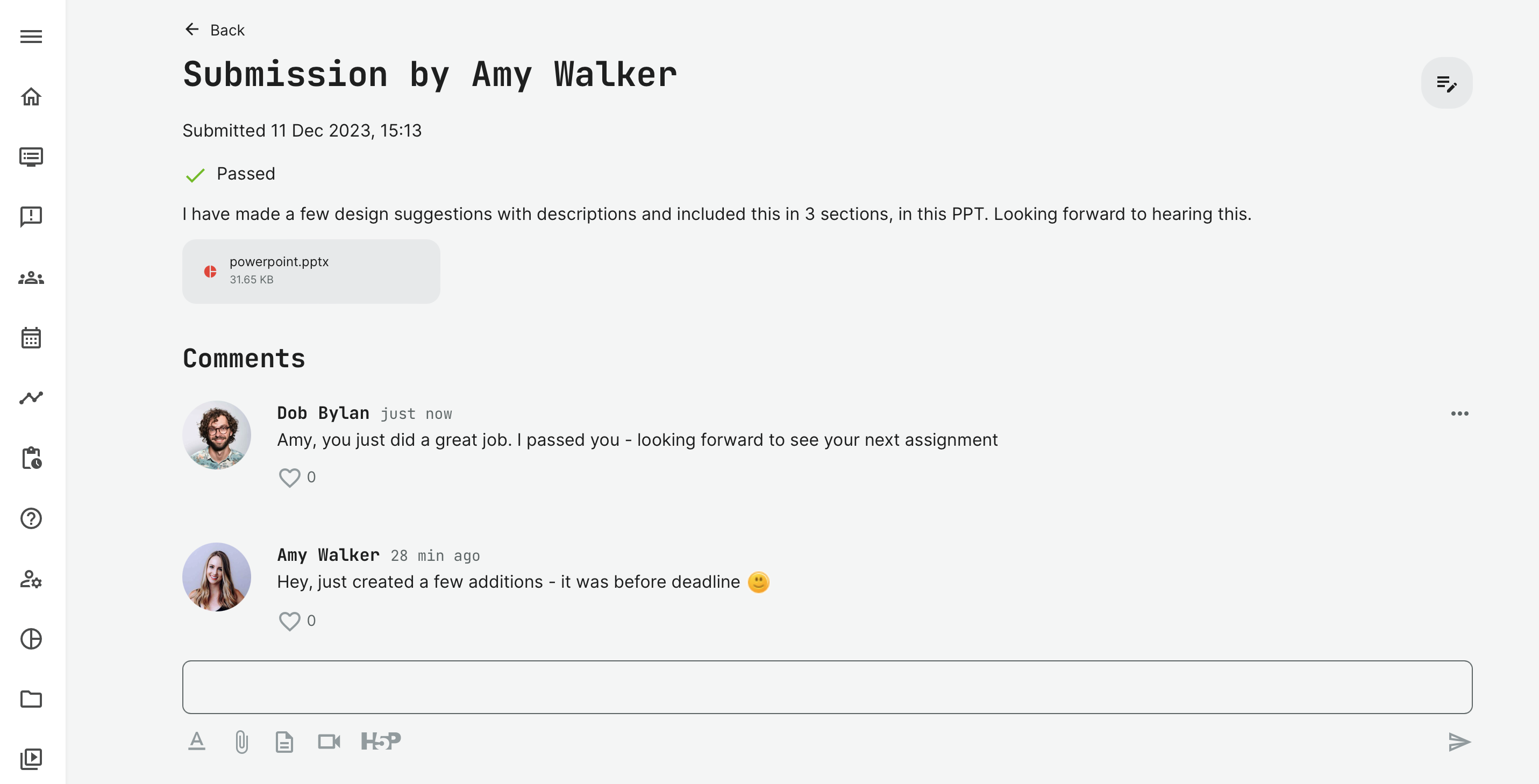Go to Home in the sidebar
The width and height of the screenshot is (1539, 784).
coord(31,97)
